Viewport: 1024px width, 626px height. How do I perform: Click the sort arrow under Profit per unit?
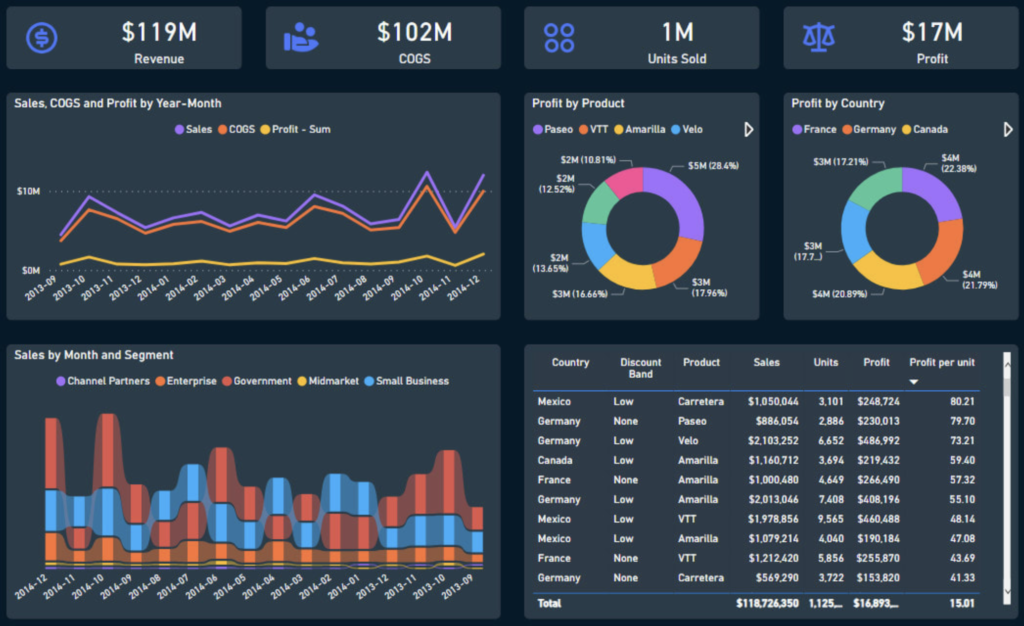pyautogui.click(x=914, y=382)
